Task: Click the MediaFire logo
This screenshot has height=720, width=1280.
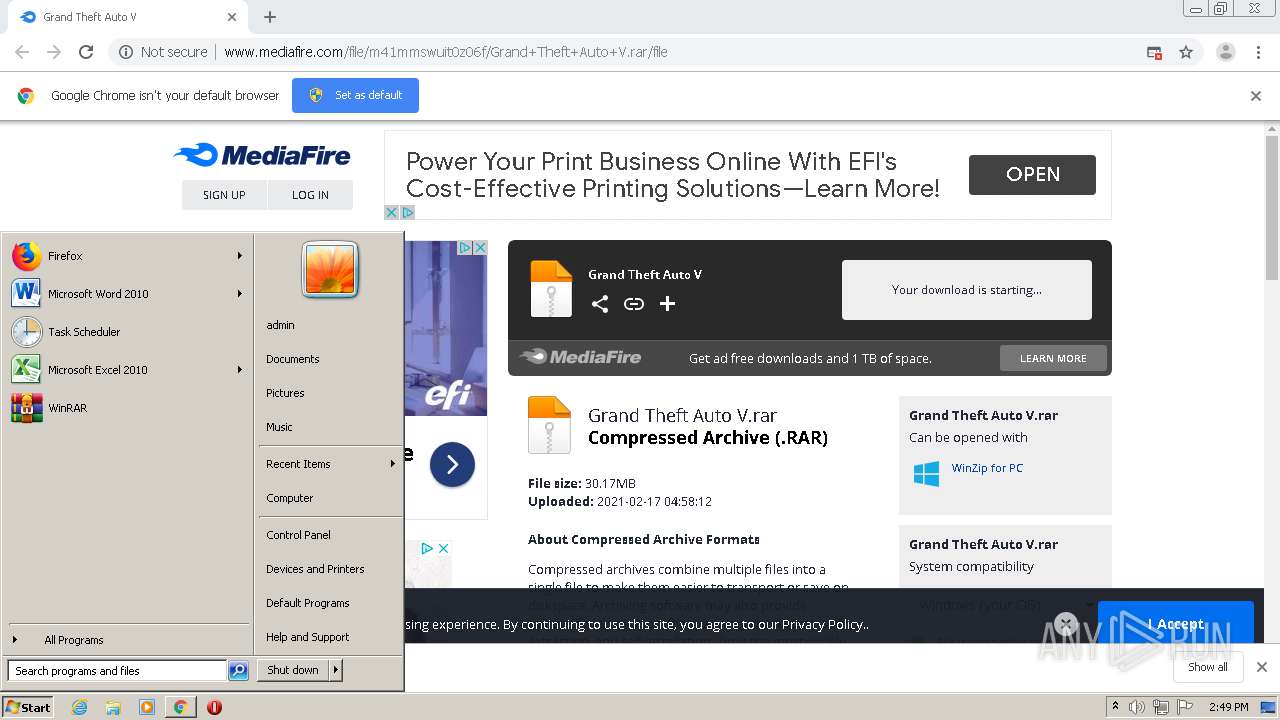Action: tap(262, 155)
